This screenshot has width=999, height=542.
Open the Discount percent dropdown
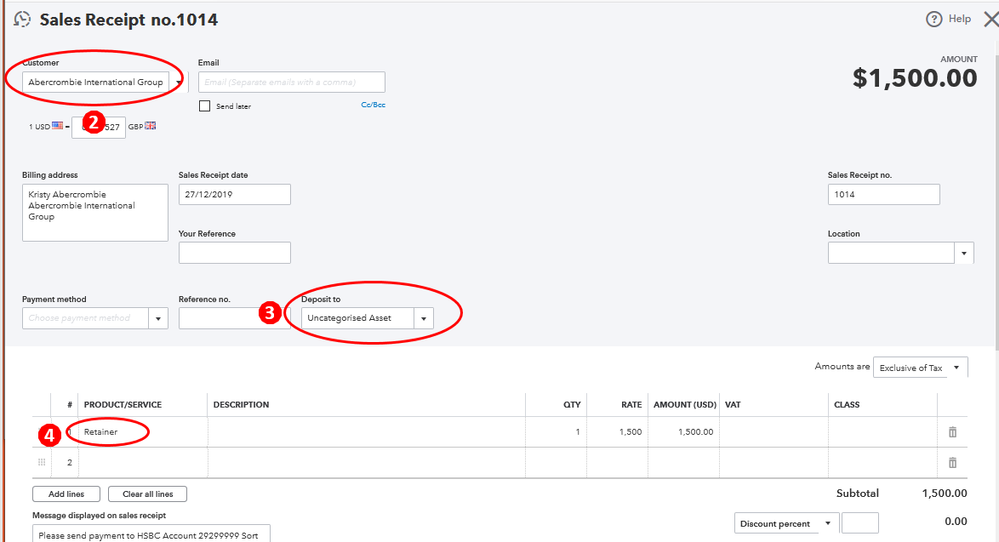point(786,523)
